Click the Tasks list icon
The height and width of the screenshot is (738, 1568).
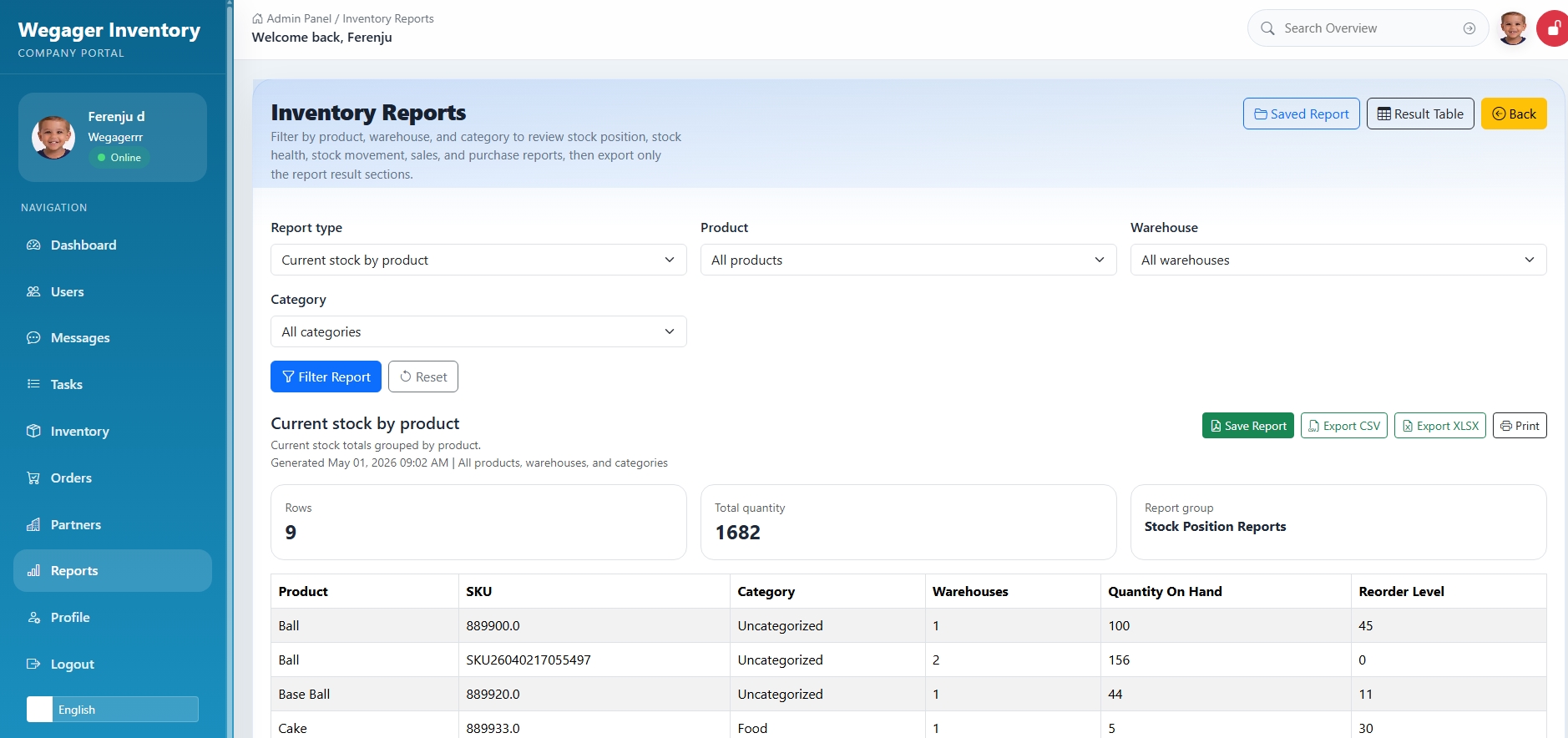coord(33,384)
